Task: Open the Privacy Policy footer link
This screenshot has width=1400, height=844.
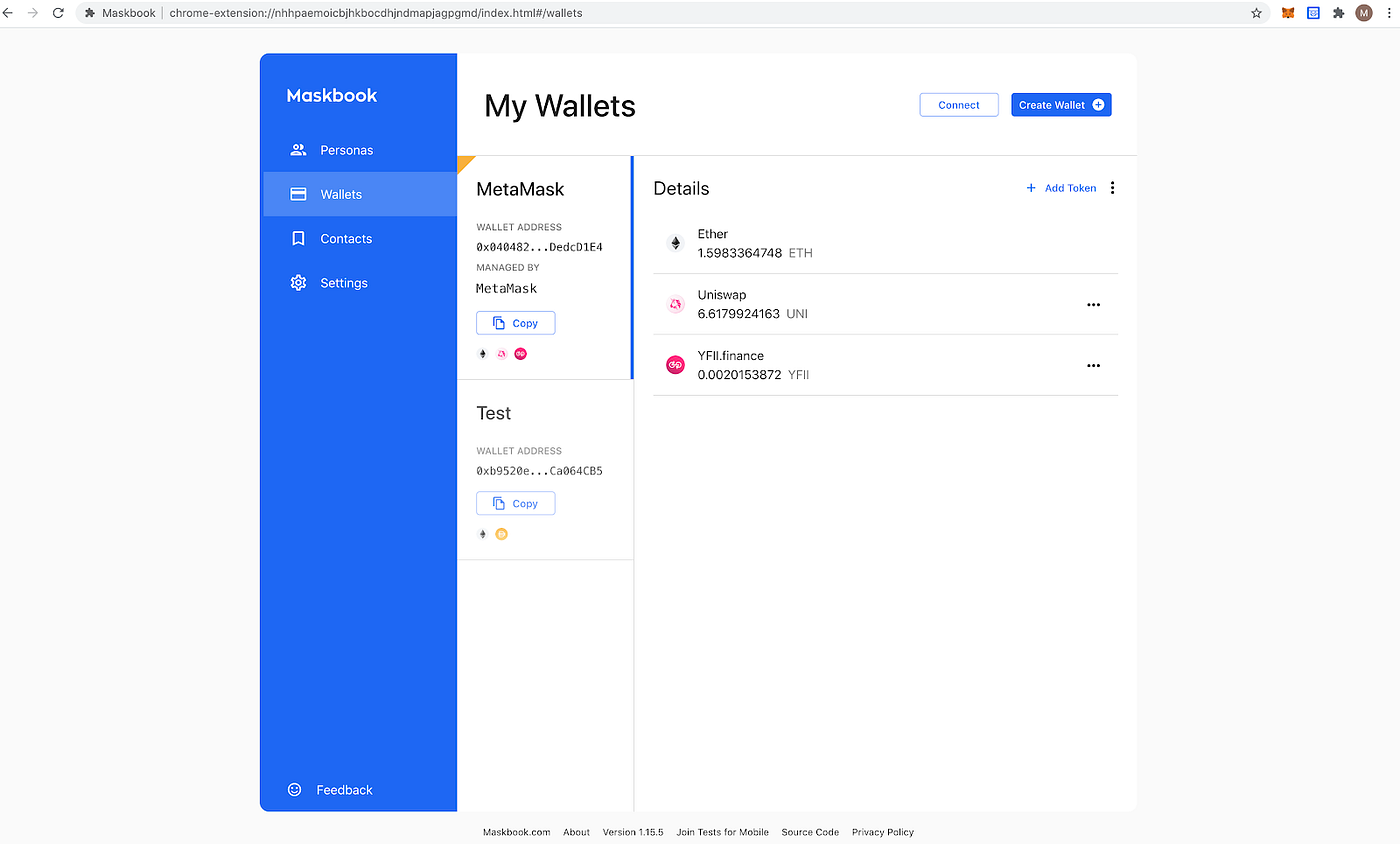Action: (x=883, y=832)
